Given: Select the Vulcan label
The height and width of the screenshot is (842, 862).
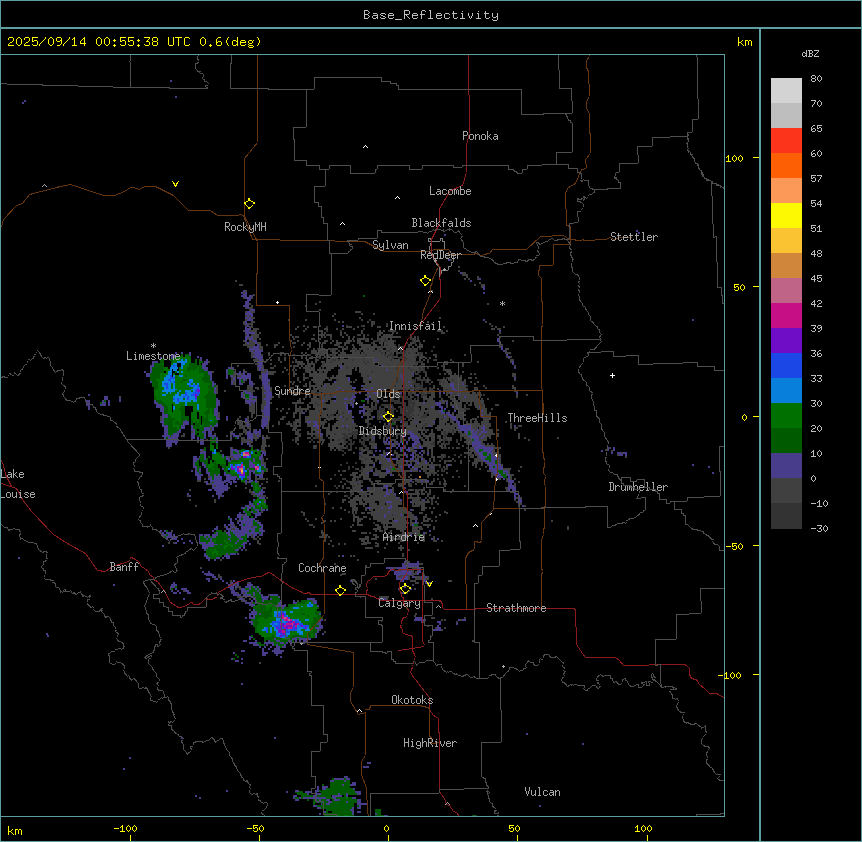Looking at the screenshot, I should pos(543,792).
